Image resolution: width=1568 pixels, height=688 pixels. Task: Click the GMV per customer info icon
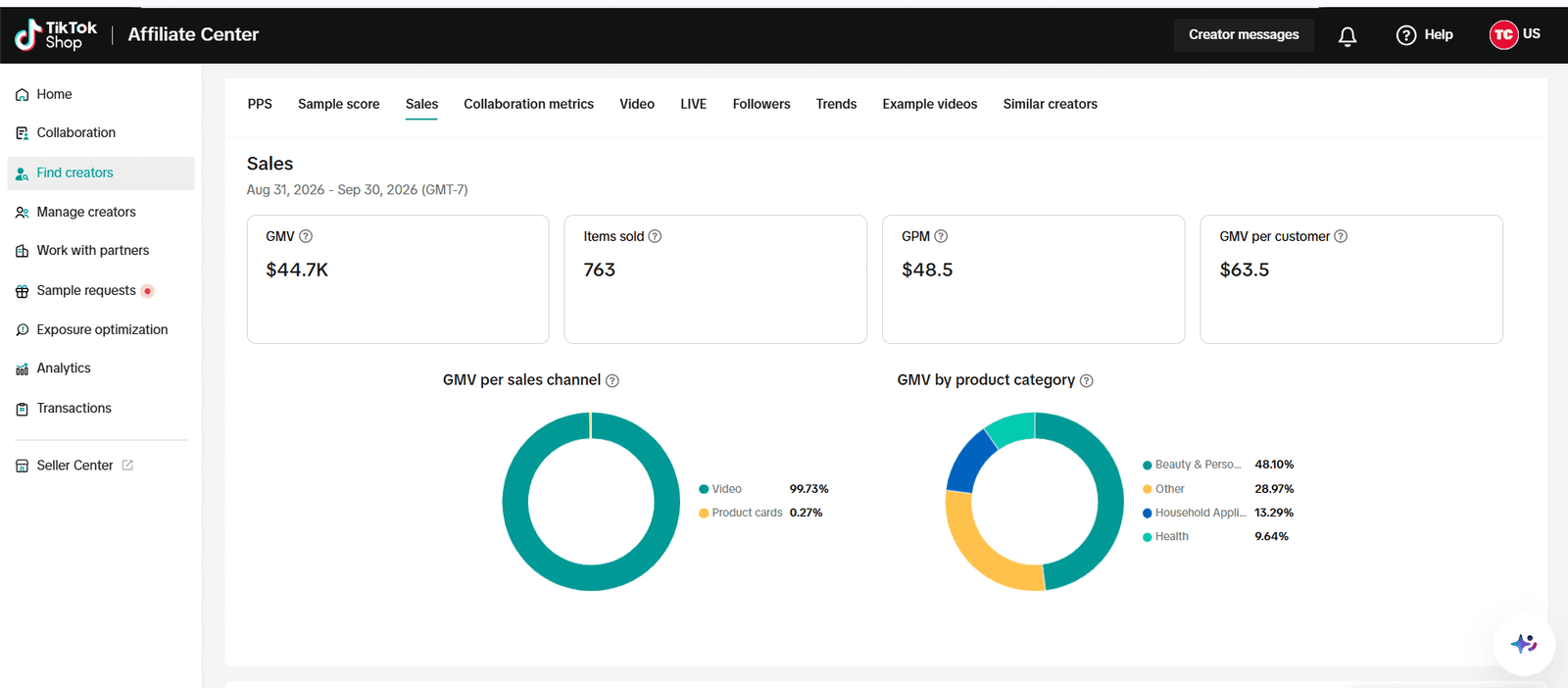tap(1341, 236)
